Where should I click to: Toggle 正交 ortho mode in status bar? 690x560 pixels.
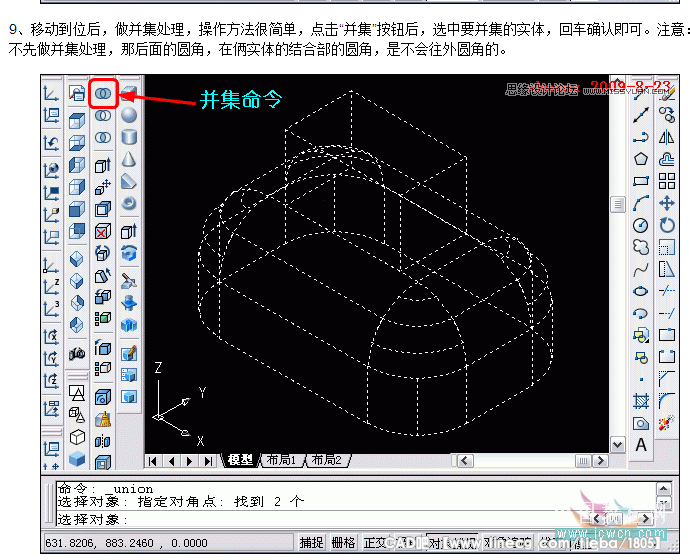[375, 543]
